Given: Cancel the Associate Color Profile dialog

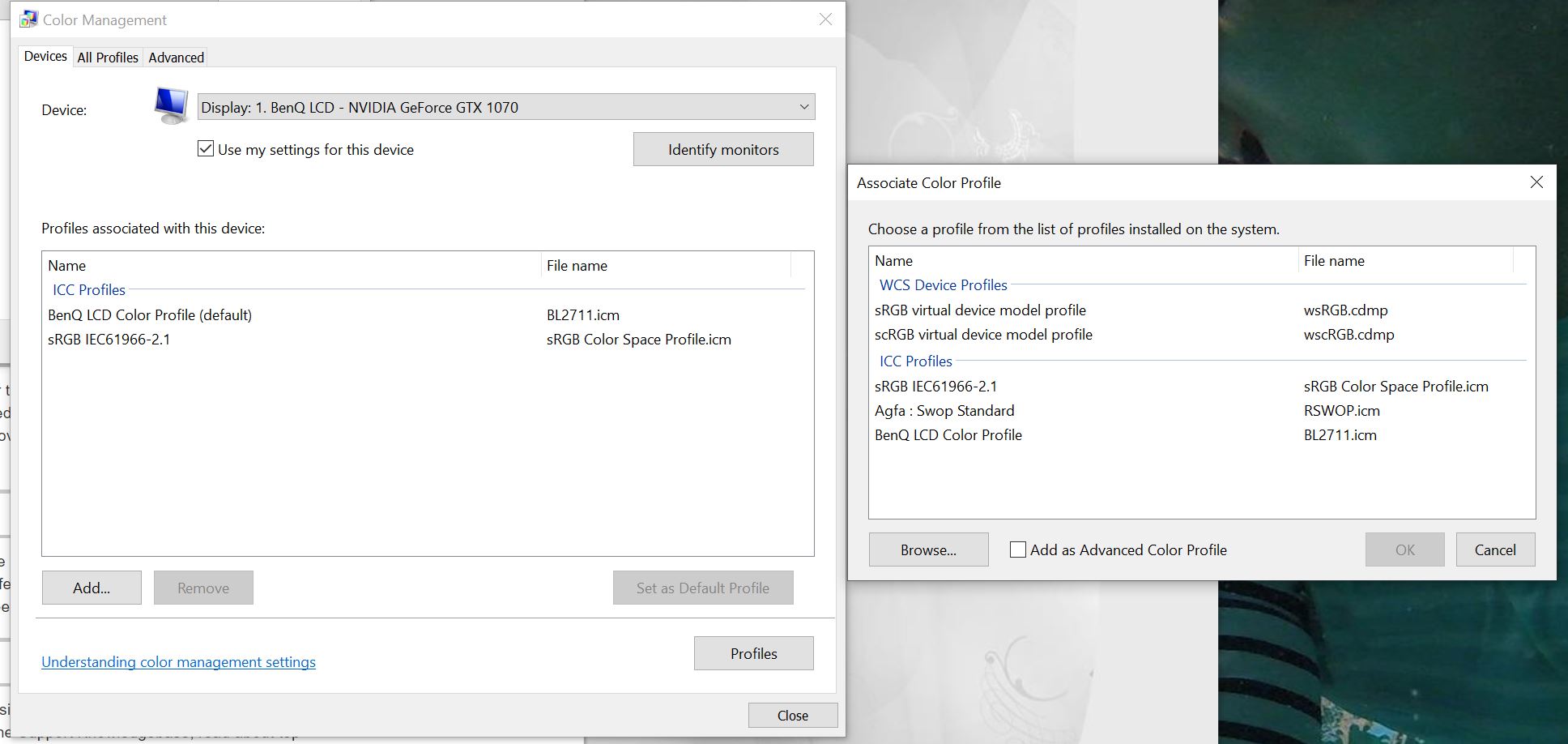Looking at the screenshot, I should (1494, 549).
